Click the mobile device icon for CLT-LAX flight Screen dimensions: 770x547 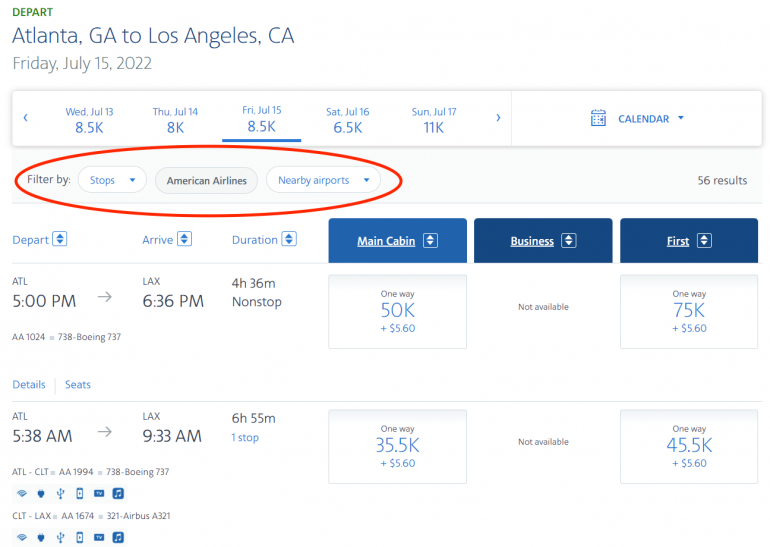[x=79, y=537]
